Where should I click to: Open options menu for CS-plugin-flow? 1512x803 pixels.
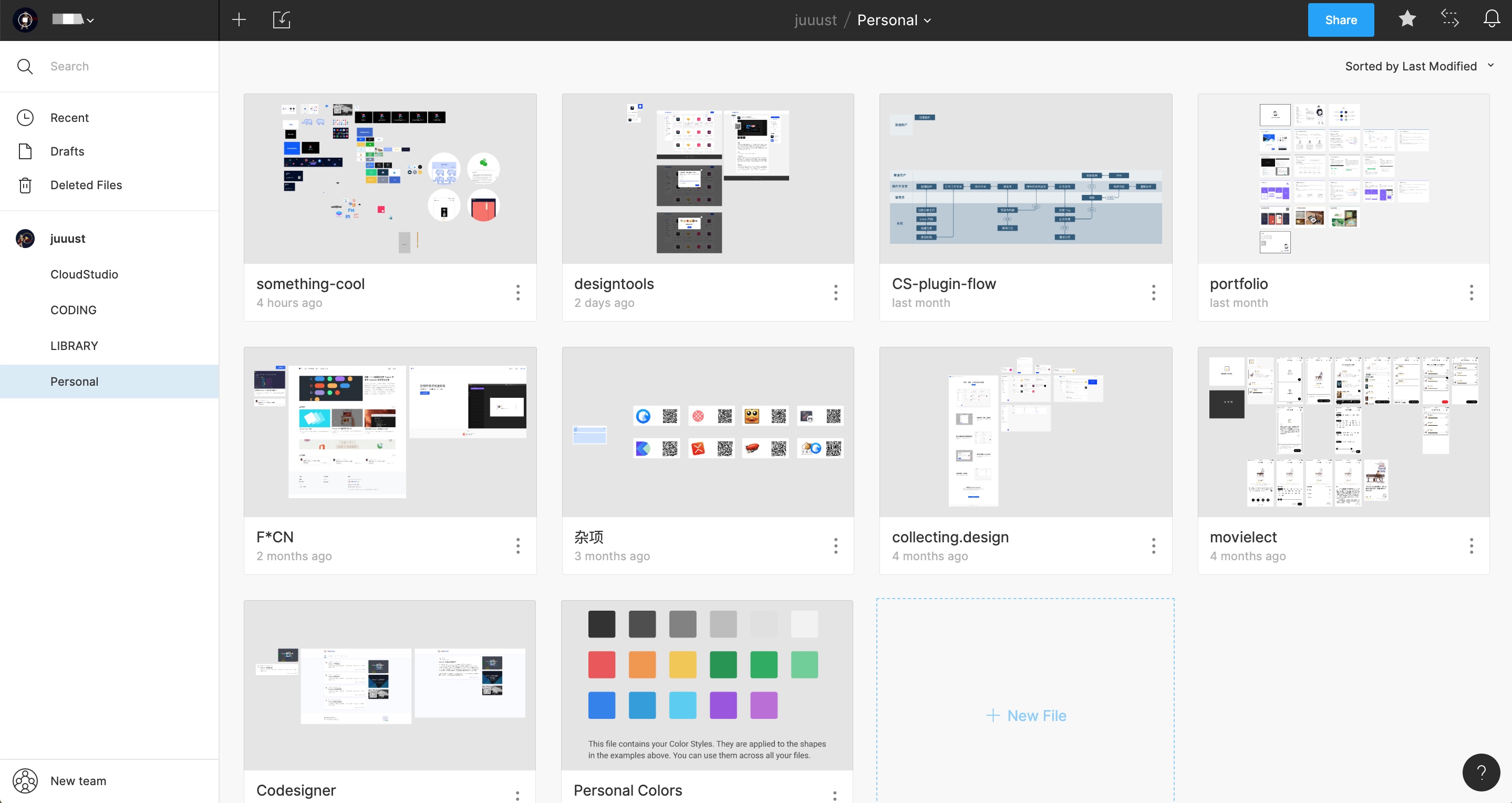click(x=1153, y=292)
